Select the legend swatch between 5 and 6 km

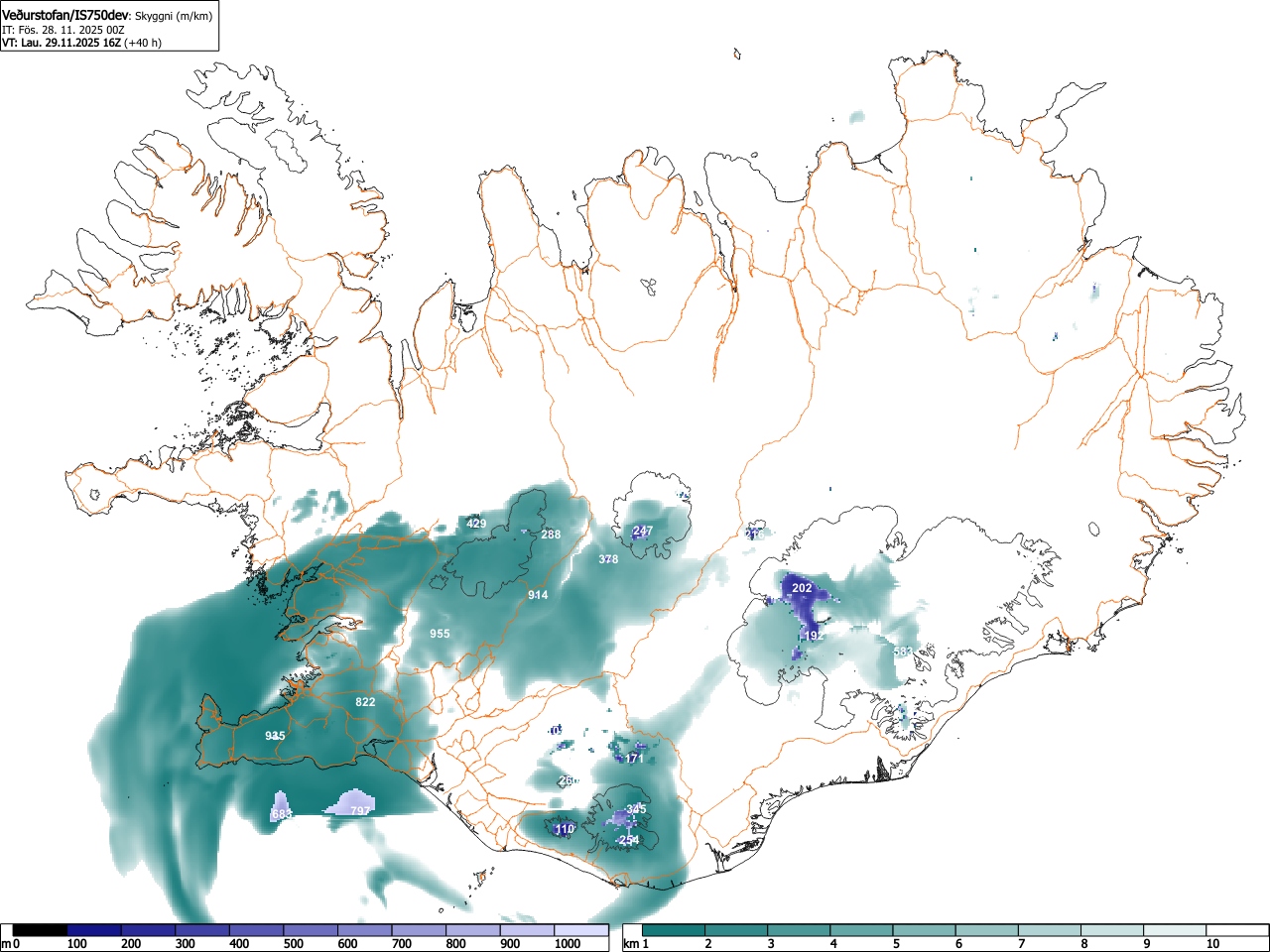[925, 930]
